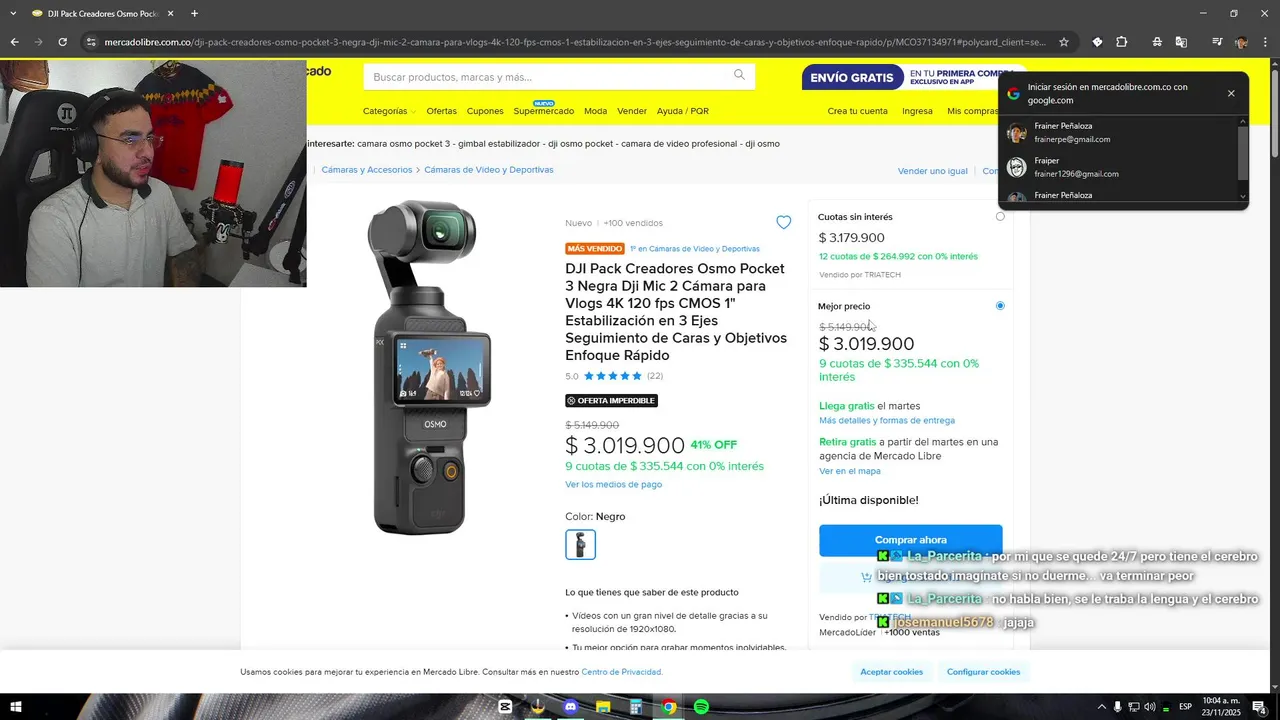Close the DJI Pack Creadores tab
Image resolution: width=1280 pixels, height=720 pixels.
tap(170, 14)
